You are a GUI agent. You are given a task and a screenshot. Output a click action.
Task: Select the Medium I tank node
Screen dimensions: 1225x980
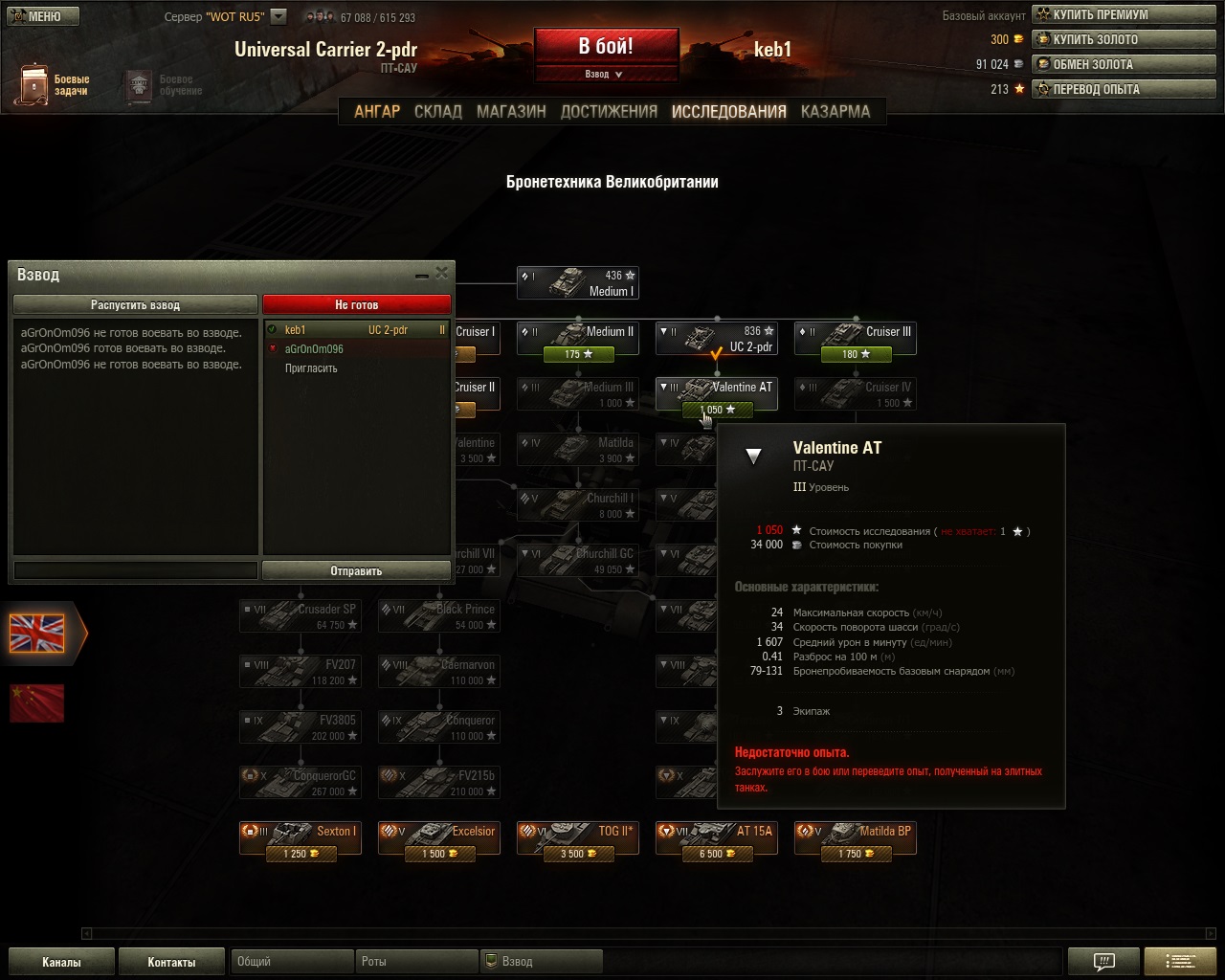pos(578,283)
